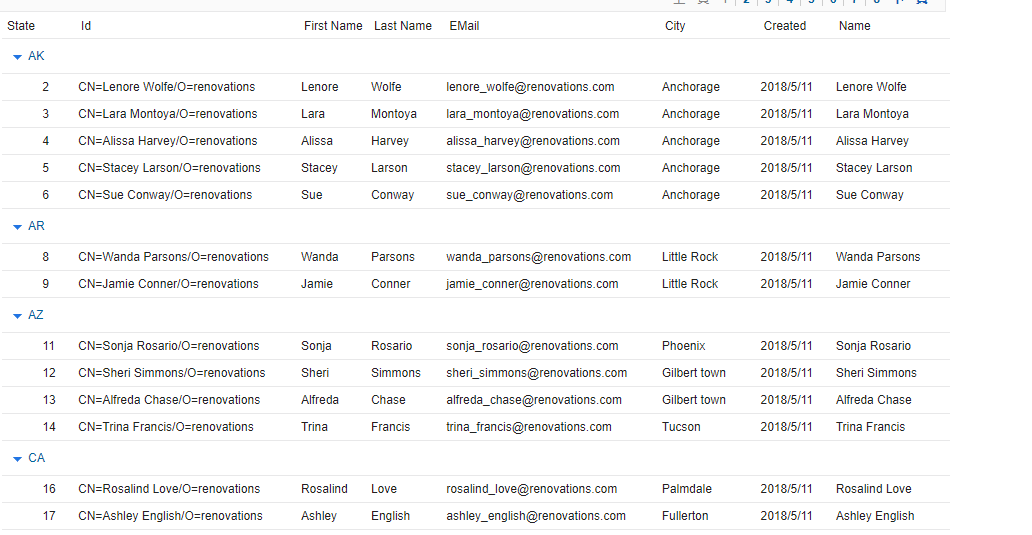Image resolution: width=1032 pixels, height=535 pixels.
Task: Sort by the City column header
Action: pos(675,26)
